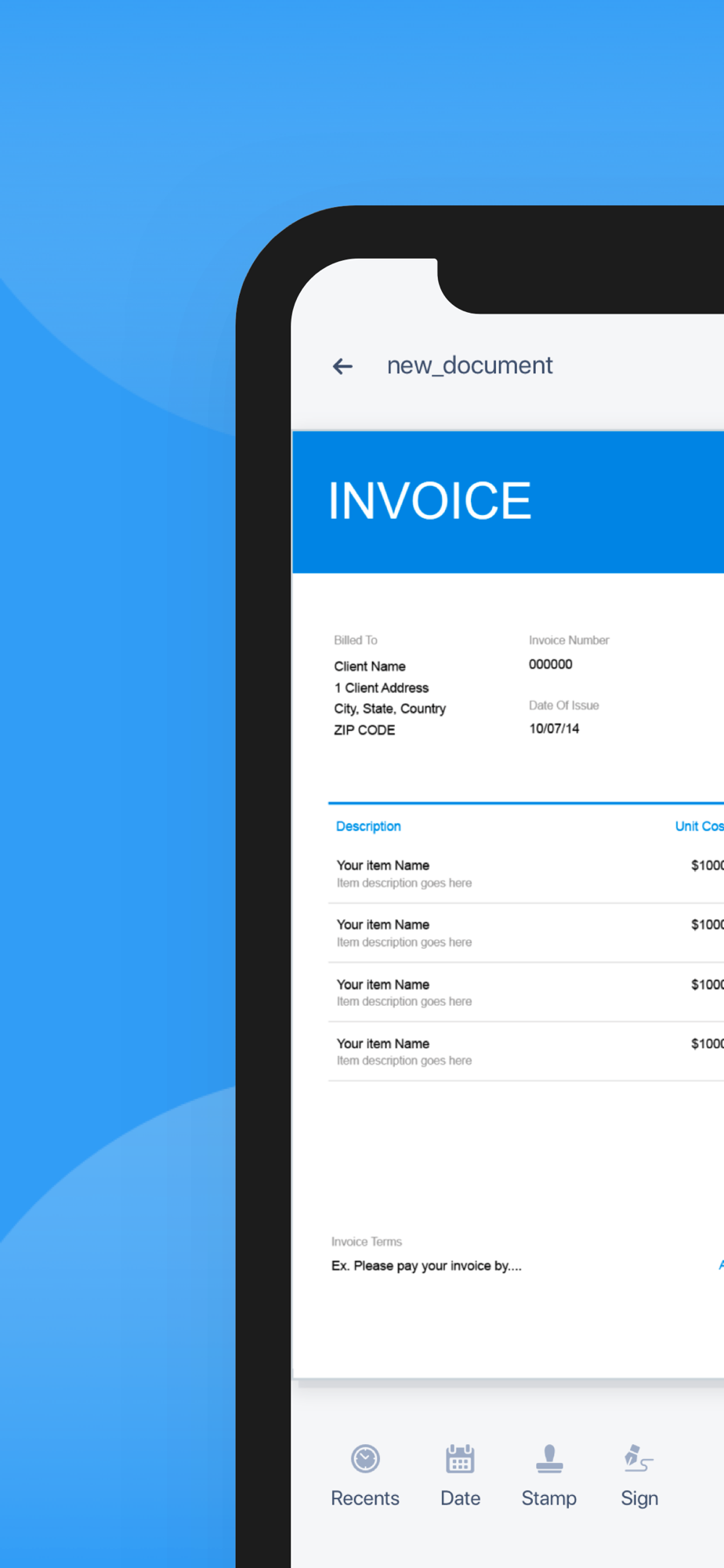The height and width of the screenshot is (1568, 724).
Task: Click the INVOICE heading
Action: click(x=429, y=501)
